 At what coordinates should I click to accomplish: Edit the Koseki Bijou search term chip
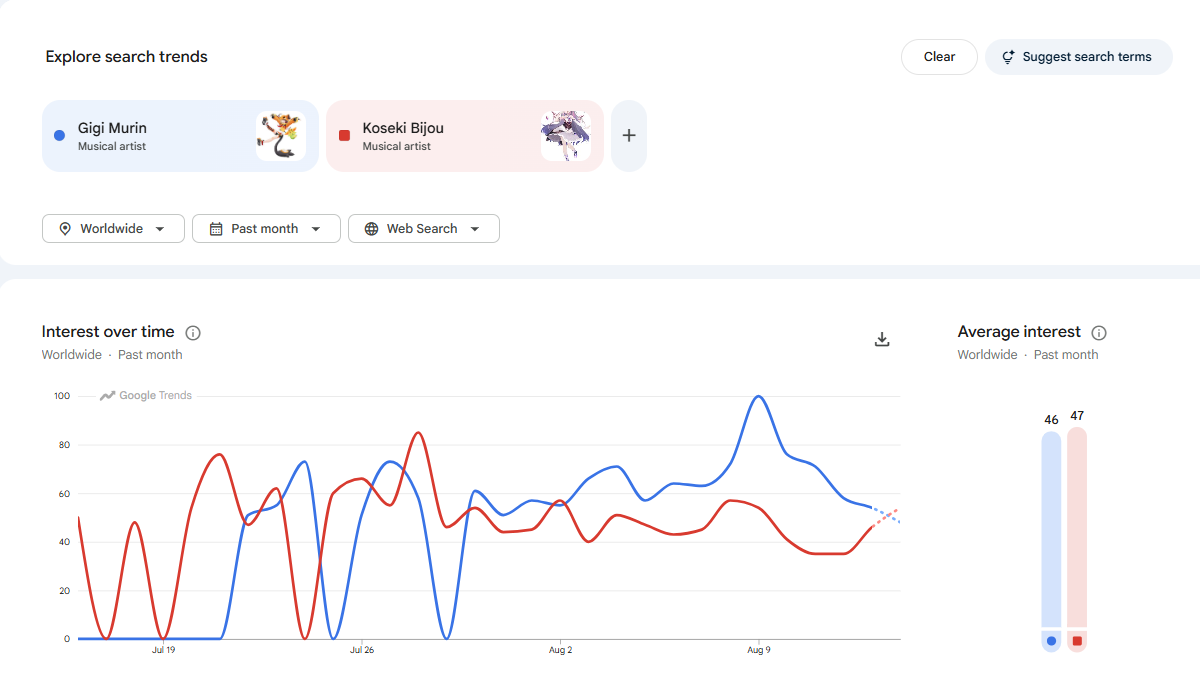(x=465, y=136)
